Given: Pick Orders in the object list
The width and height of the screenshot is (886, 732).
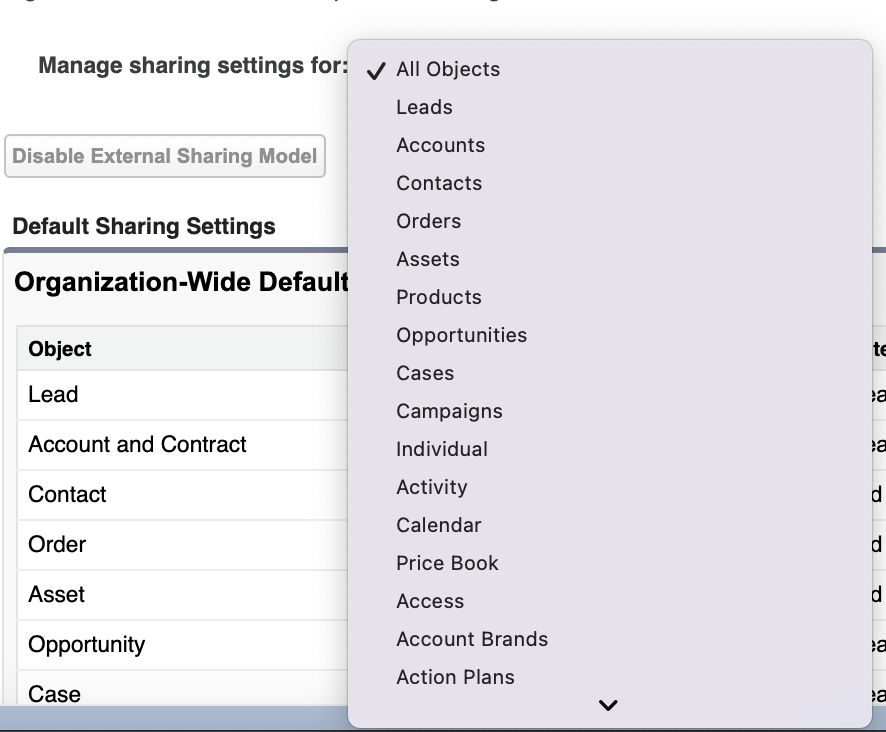Looking at the screenshot, I should pos(428,221).
